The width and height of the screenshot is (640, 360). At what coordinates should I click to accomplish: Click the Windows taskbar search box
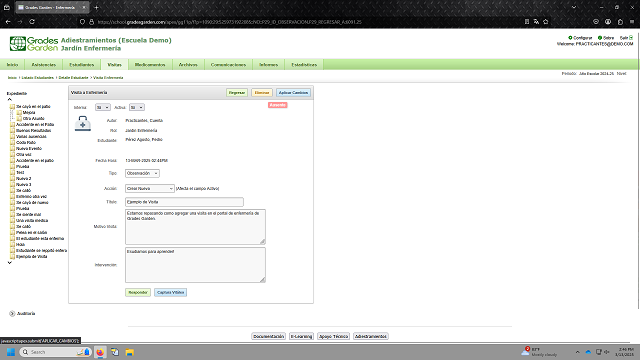click(55, 352)
